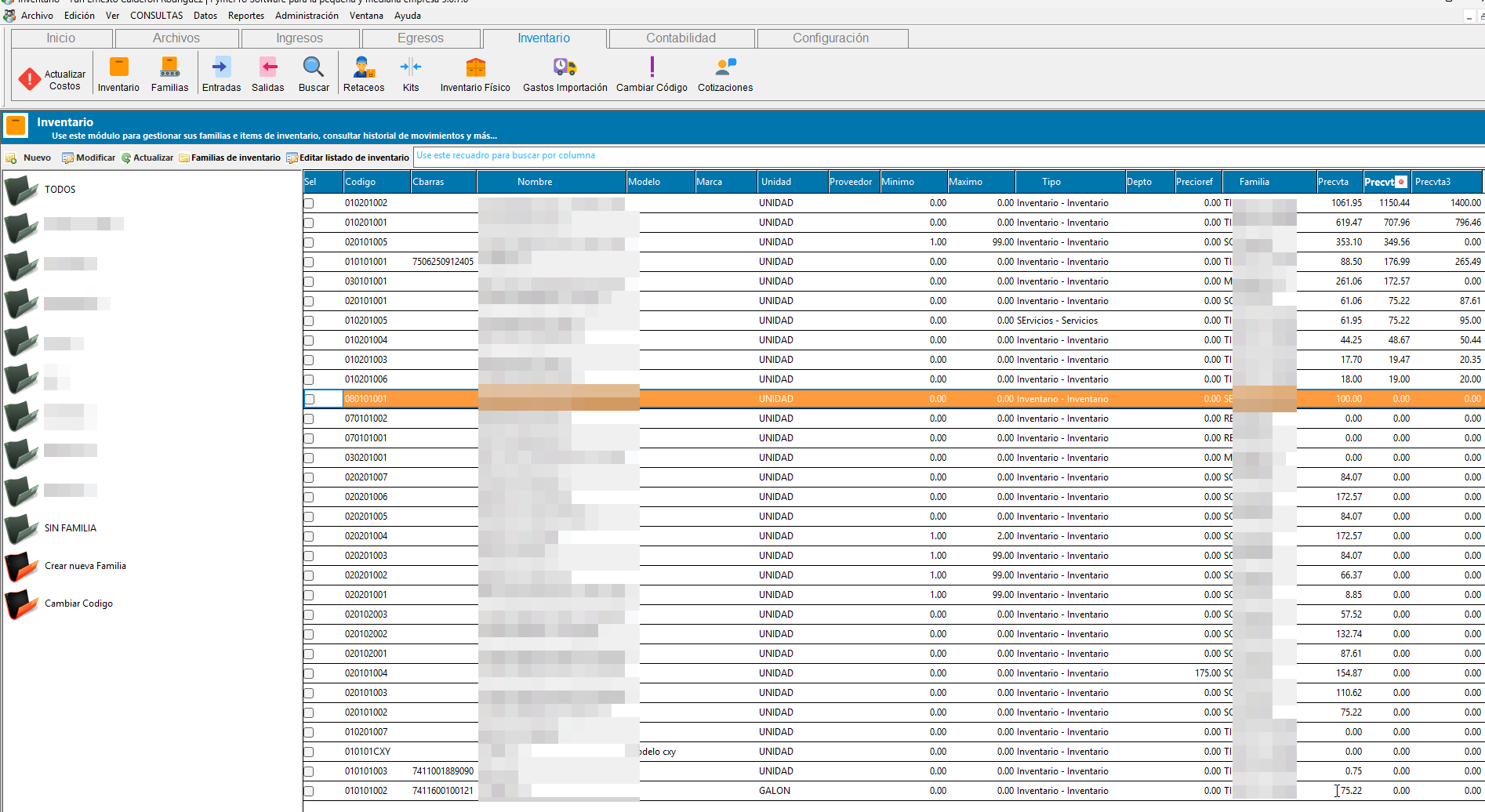Click the sidebar Cambiar Codigo folder icon
This screenshot has width=1485, height=812.
click(x=21, y=604)
